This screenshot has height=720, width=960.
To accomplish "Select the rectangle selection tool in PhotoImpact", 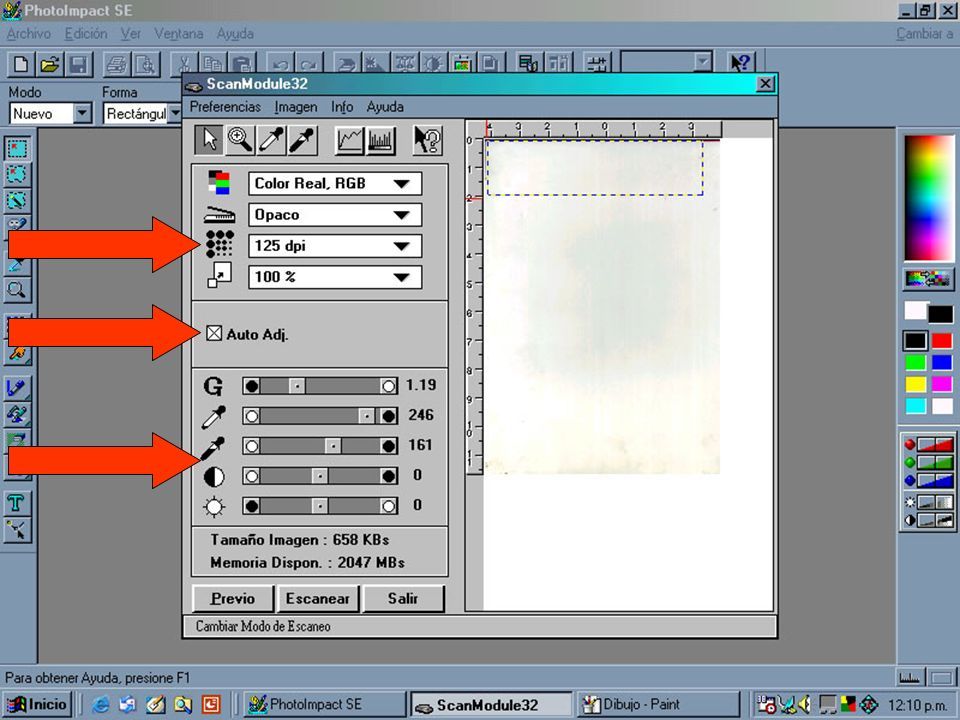I will pos(17,148).
